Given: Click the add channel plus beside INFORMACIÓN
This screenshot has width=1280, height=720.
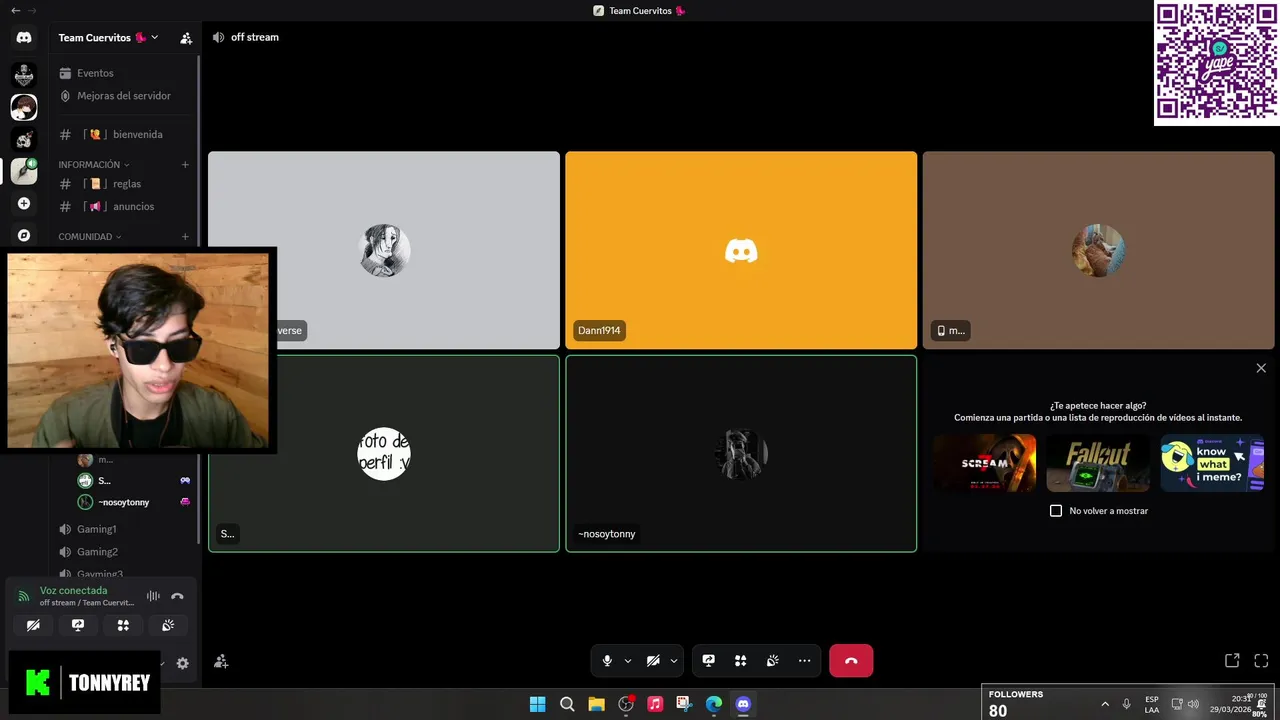Looking at the screenshot, I should (185, 164).
